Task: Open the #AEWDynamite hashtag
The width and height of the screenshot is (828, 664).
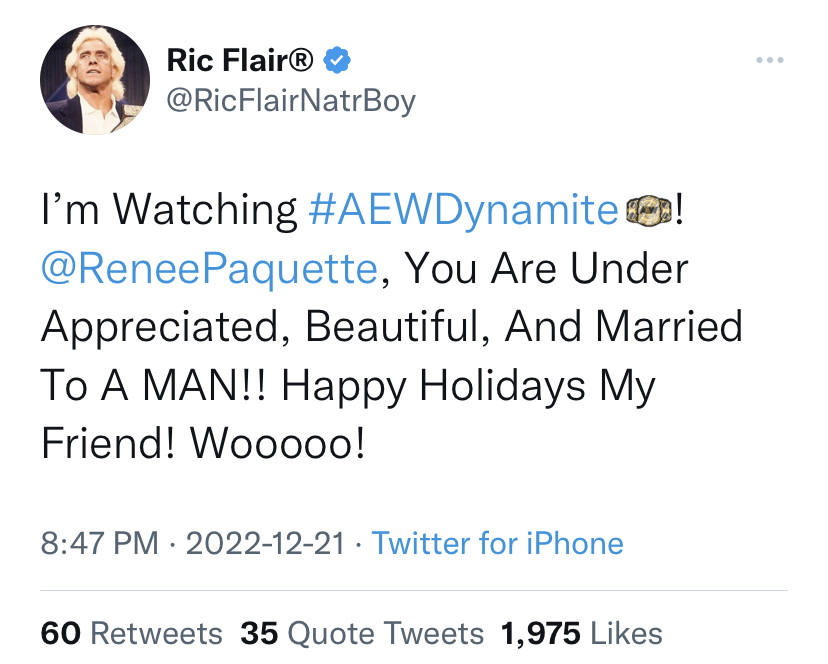Action: click(x=464, y=210)
